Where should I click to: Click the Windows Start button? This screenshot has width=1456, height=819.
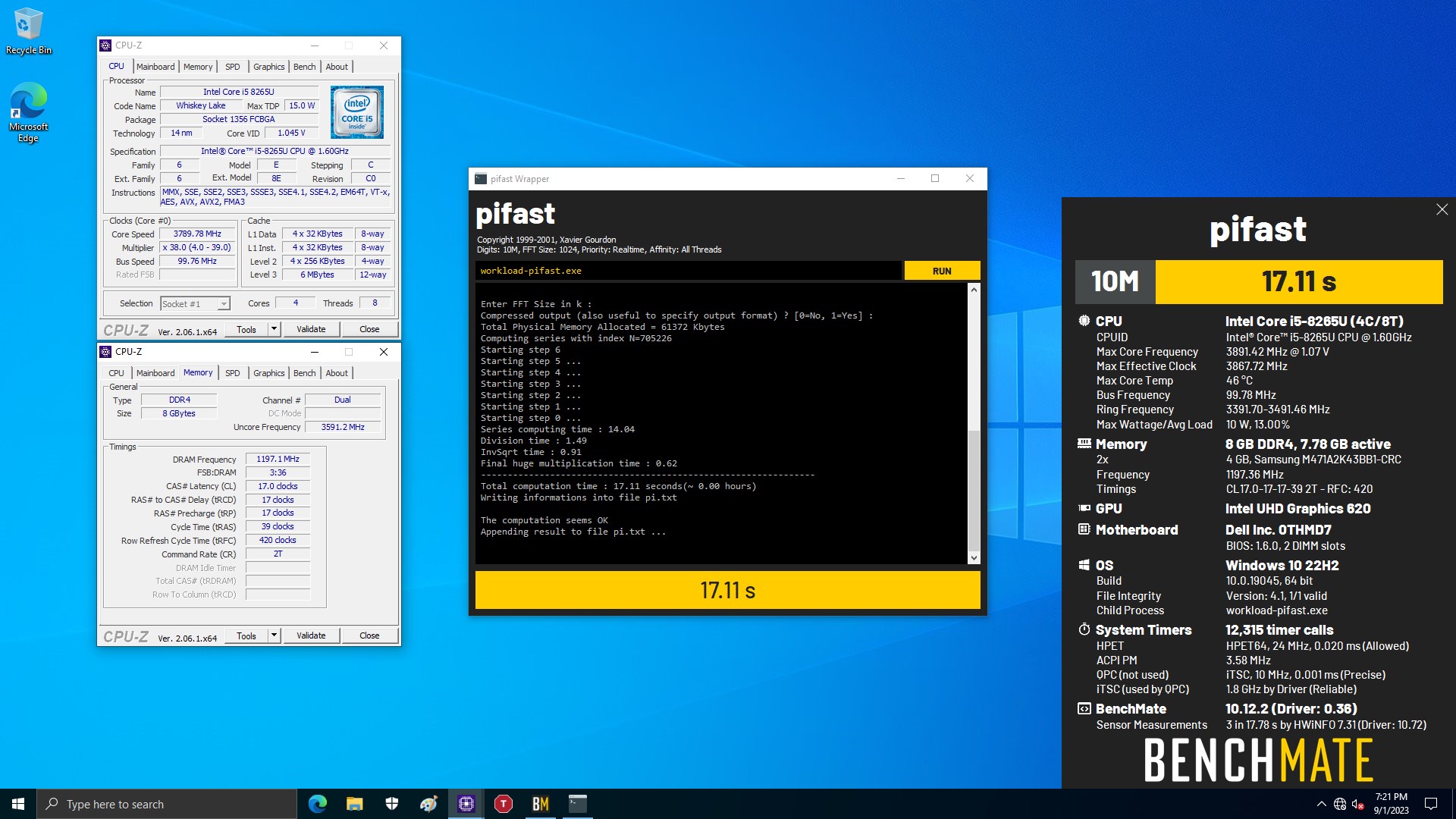(18, 804)
